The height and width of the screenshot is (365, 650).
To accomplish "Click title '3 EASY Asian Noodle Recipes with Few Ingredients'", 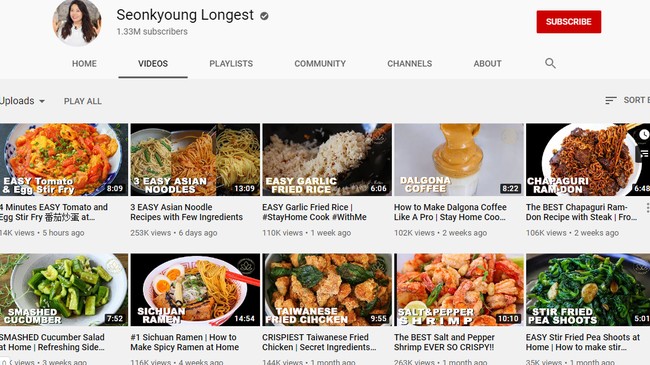I will click(187, 212).
